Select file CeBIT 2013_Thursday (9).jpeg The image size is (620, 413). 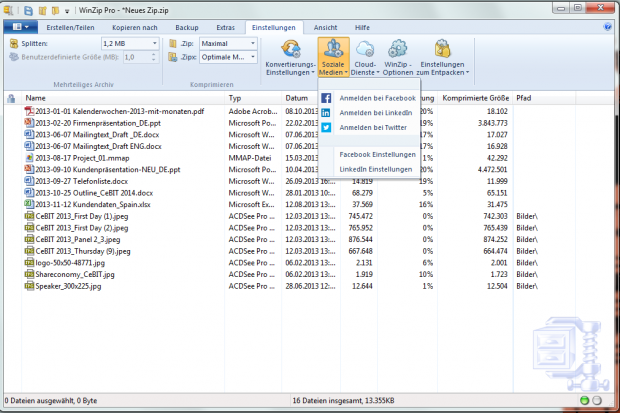[83, 251]
